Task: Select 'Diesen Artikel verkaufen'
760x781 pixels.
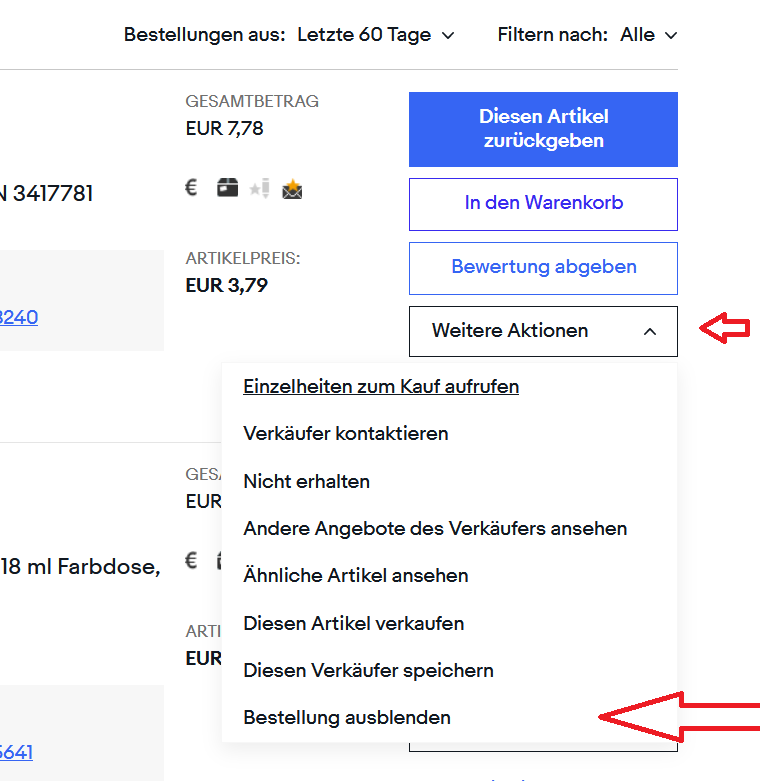Action: 354,623
